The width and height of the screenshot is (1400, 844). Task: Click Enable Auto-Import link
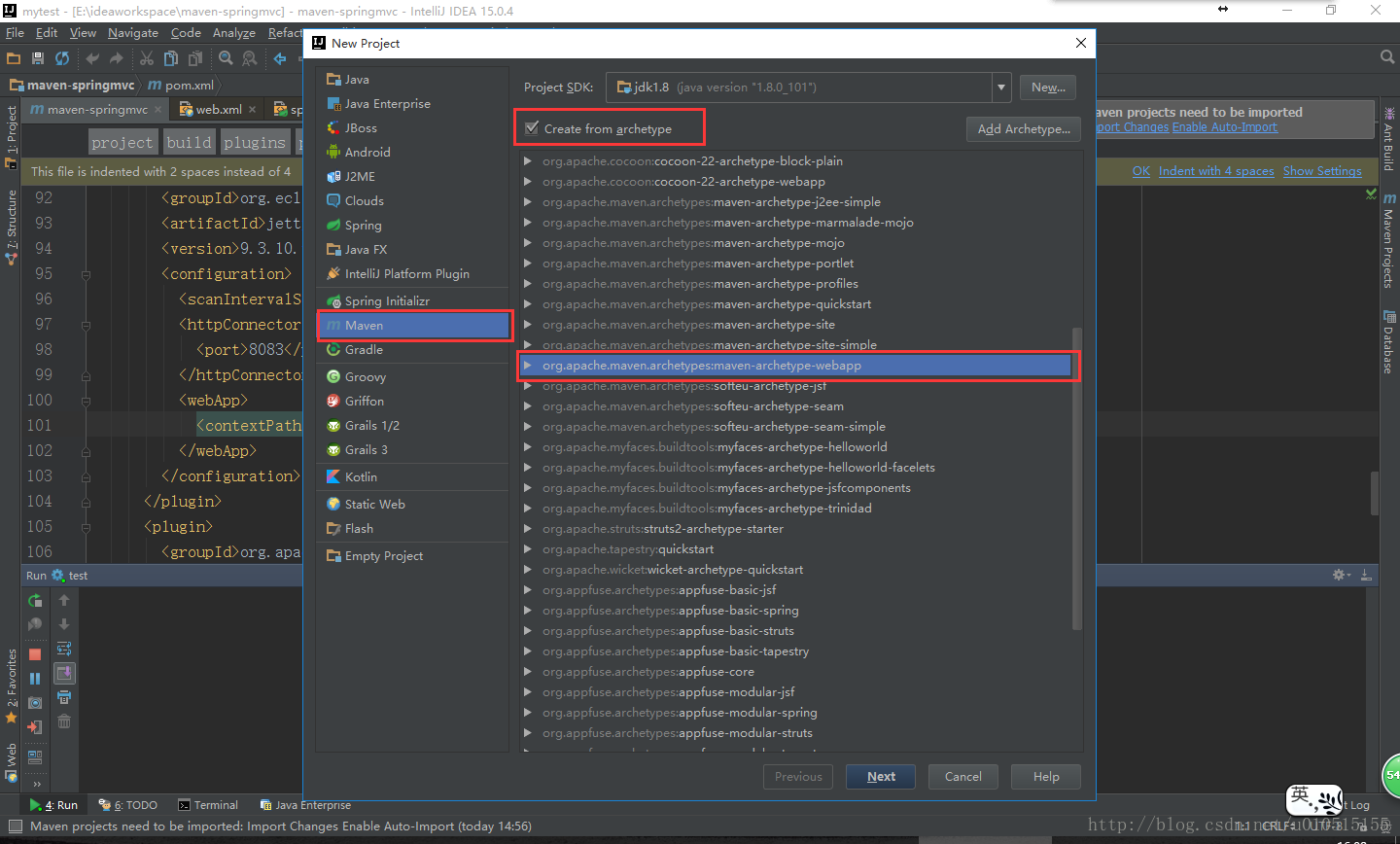tap(1225, 127)
